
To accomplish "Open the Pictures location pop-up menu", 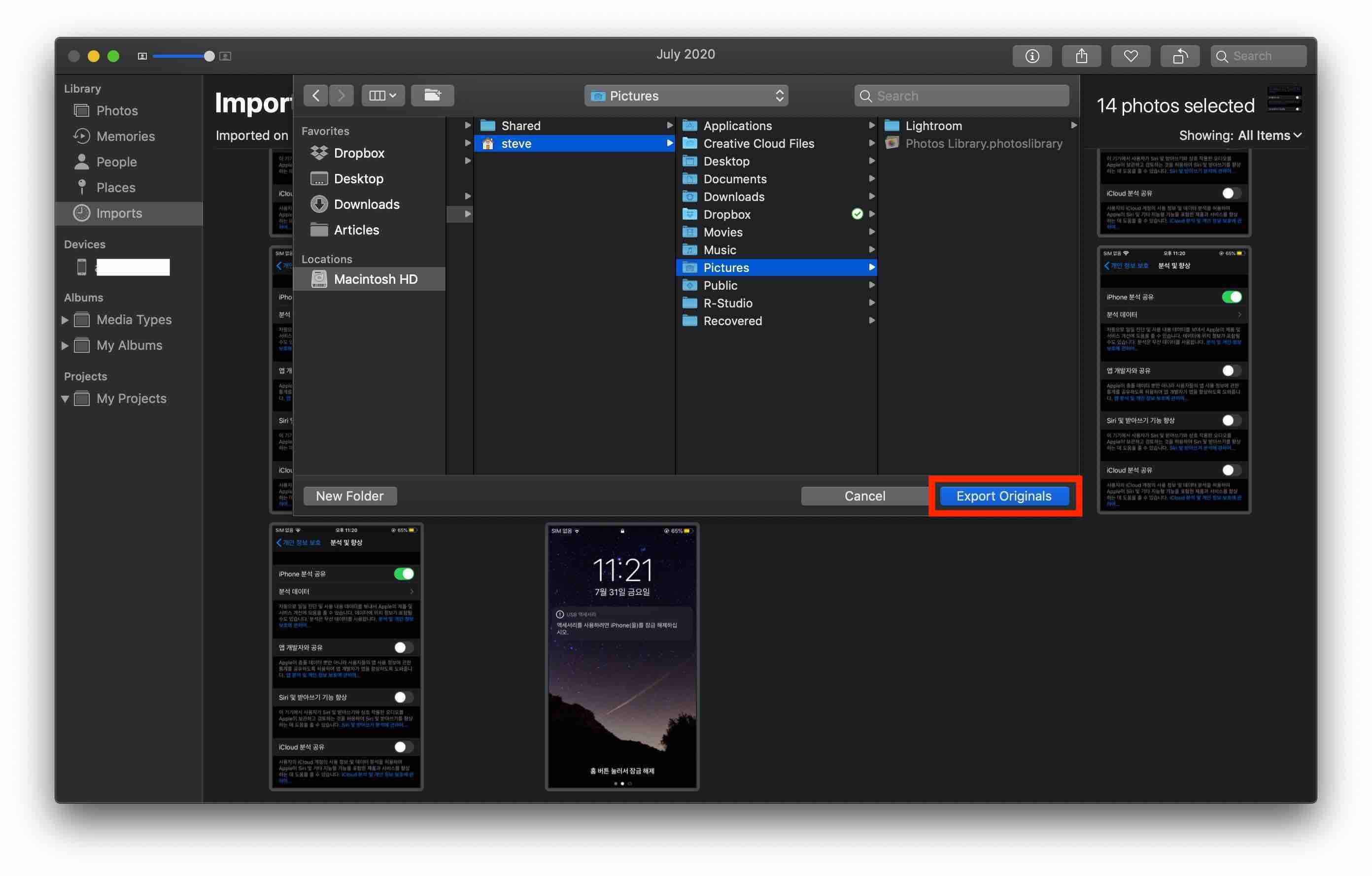I will 686,96.
